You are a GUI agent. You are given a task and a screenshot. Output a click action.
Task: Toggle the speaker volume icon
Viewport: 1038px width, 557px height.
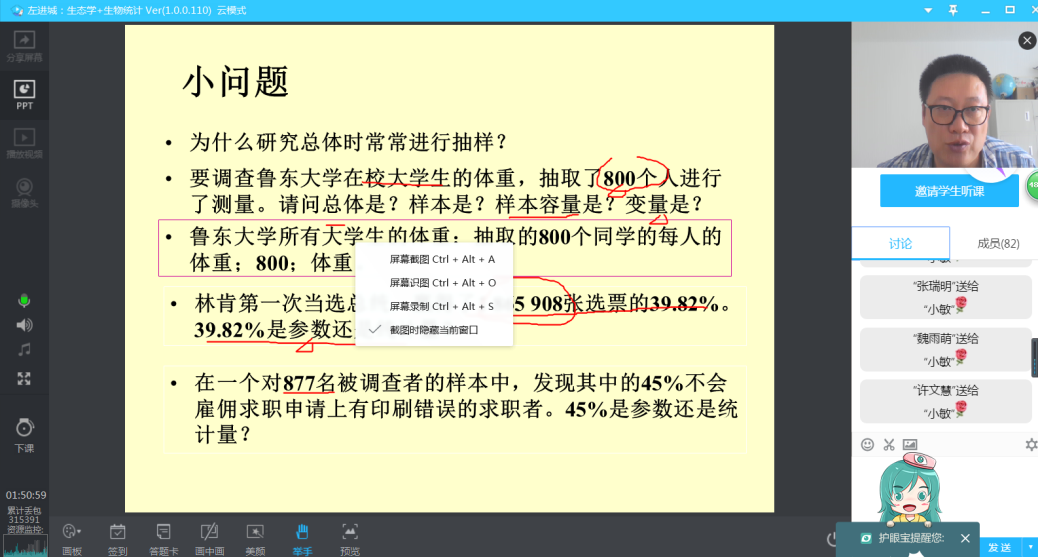click(x=24, y=325)
